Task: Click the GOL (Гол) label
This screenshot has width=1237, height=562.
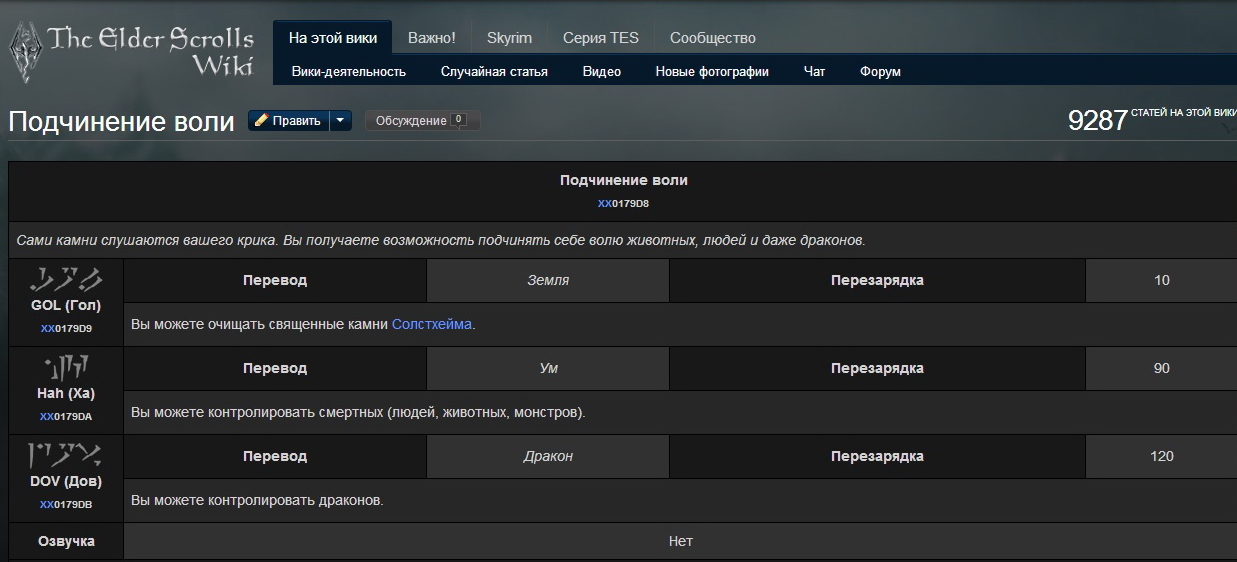Action: (66, 306)
